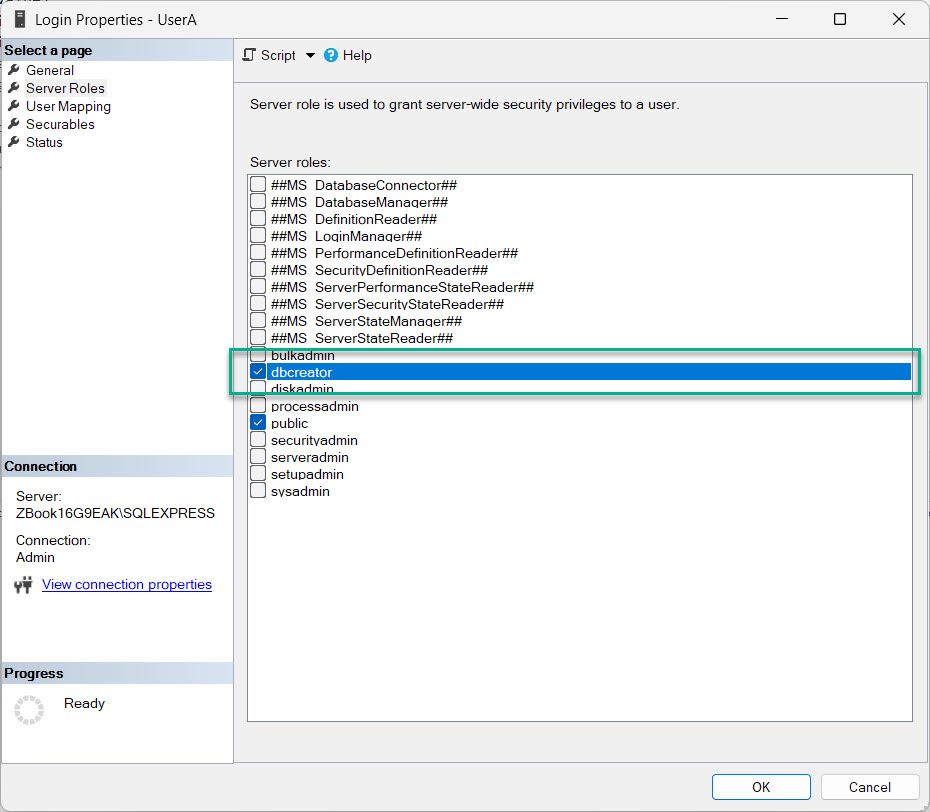
Task: Switch to the User Mapping page
Action: [68, 106]
